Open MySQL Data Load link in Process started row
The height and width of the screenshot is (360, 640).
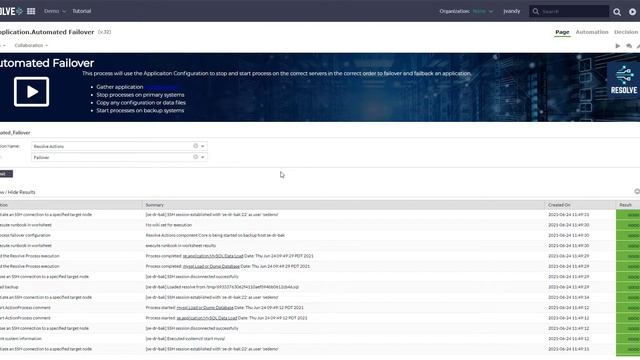coord(207,318)
